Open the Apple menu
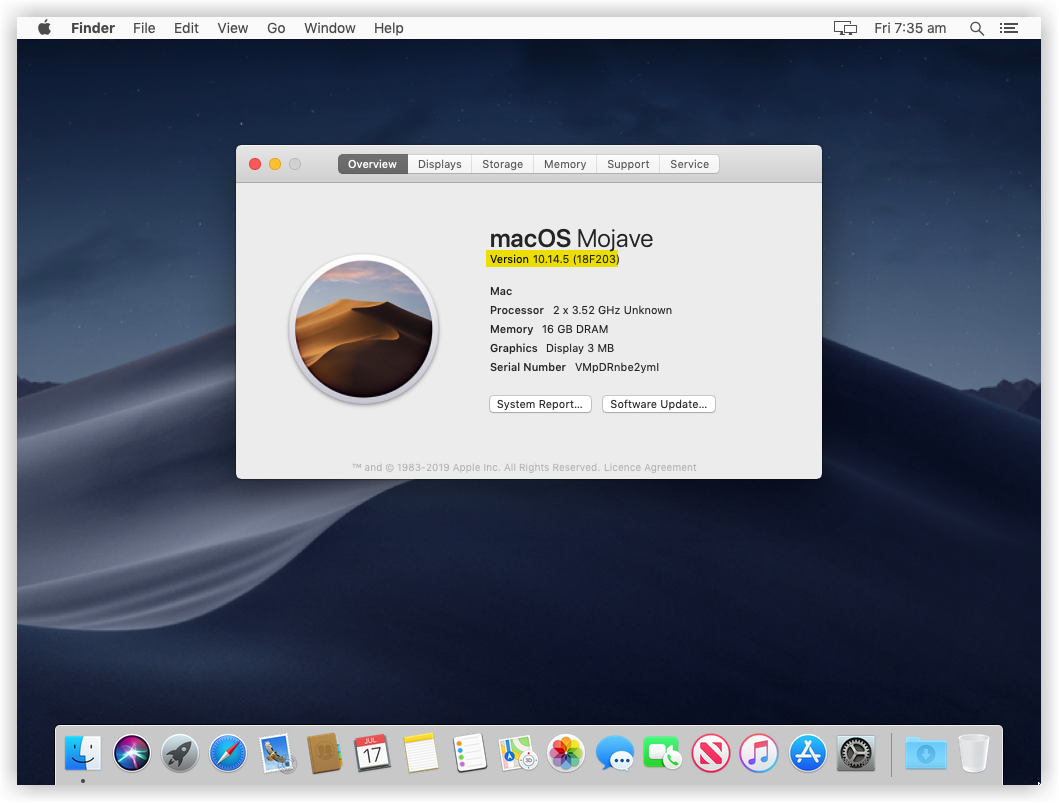Image resolution: width=1059 pixels, height=803 pixels. (x=45, y=28)
